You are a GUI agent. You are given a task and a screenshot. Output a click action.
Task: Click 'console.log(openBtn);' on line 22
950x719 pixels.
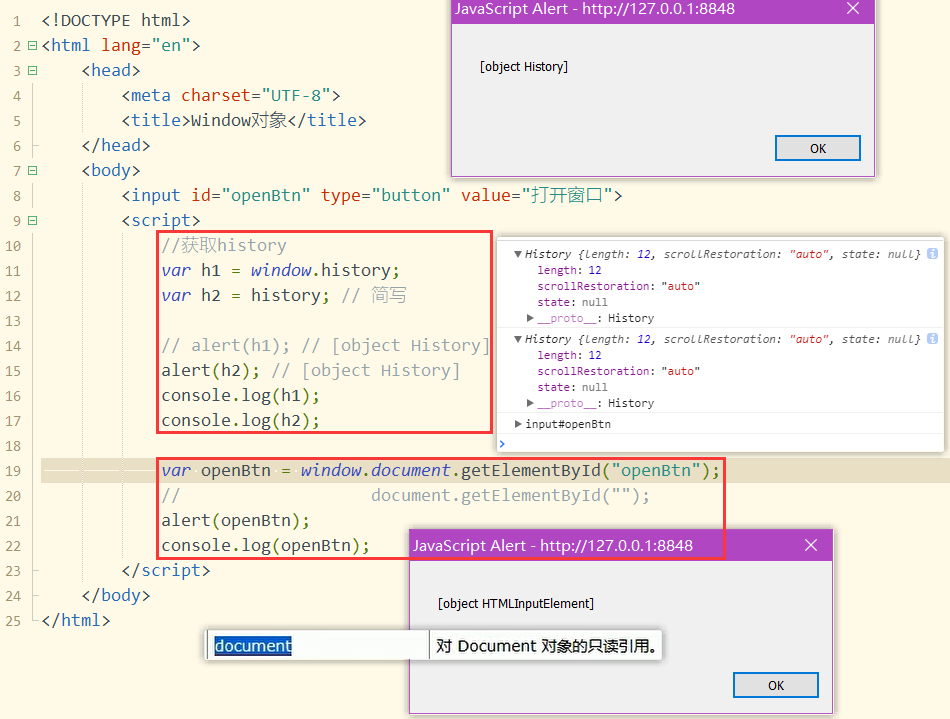(x=265, y=546)
